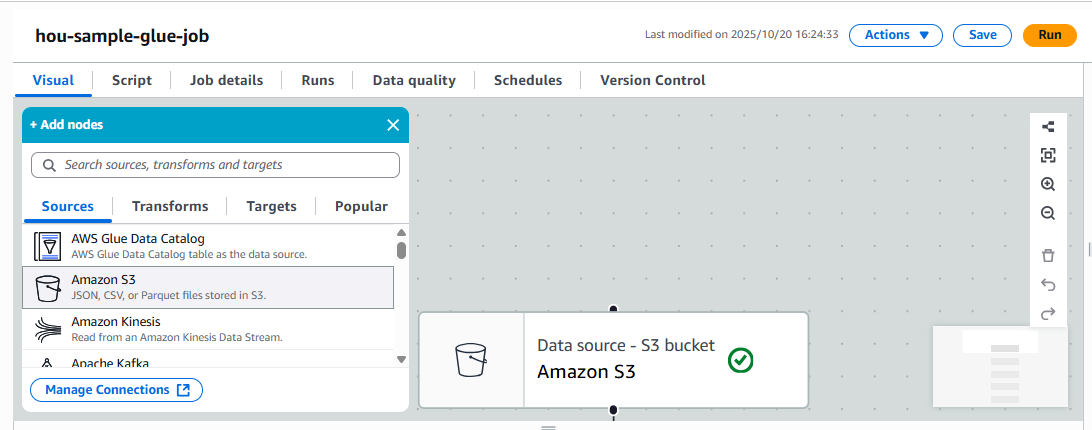Open the Actions dropdown menu
The height and width of the screenshot is (430, 1092).
896,35
